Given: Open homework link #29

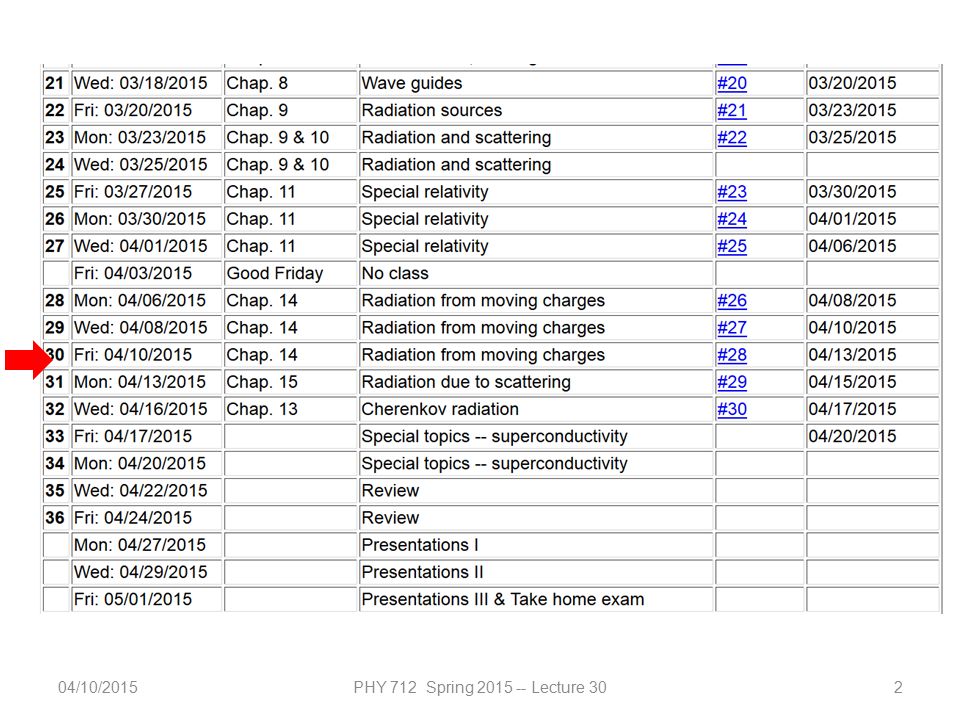Looking at the screenshot, I should tap(732, 382).
